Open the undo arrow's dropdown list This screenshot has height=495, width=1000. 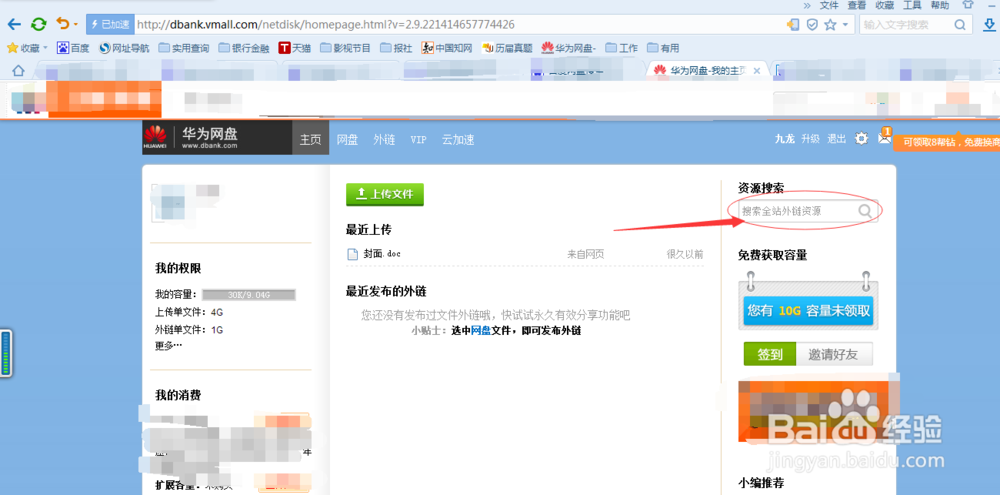(x=76, y=25)
